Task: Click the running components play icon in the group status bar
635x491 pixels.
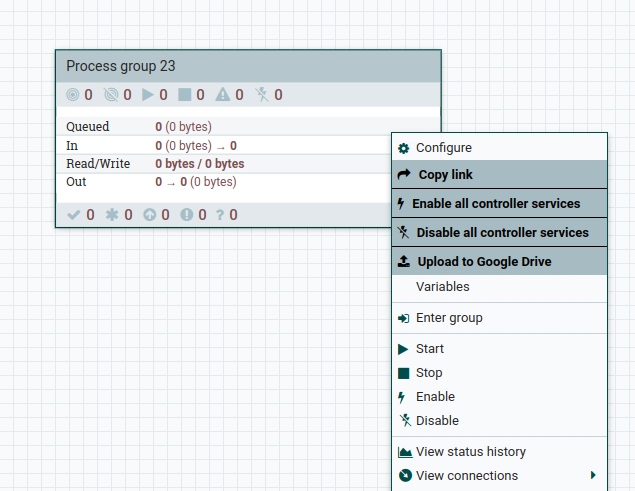Action: (x=148, y=95)
